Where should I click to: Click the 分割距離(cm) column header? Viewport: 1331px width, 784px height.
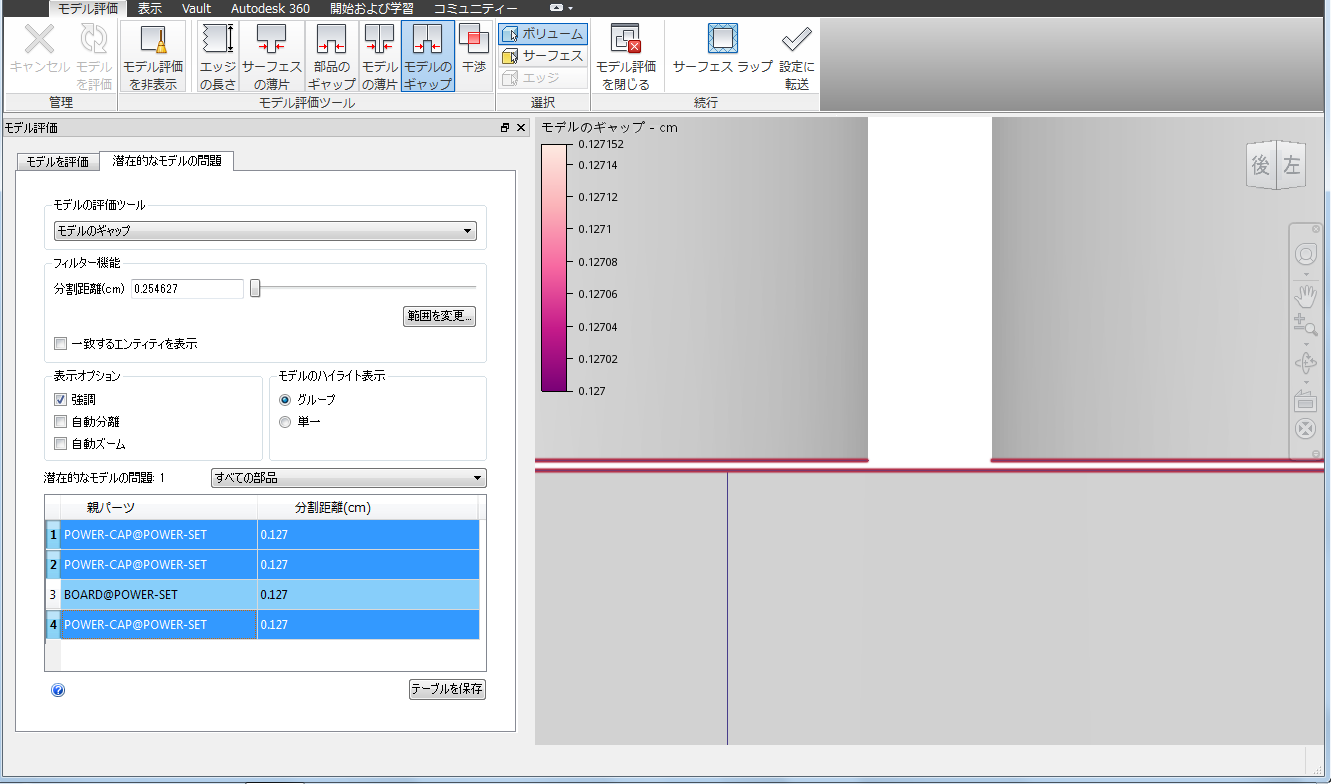point(368,508)
